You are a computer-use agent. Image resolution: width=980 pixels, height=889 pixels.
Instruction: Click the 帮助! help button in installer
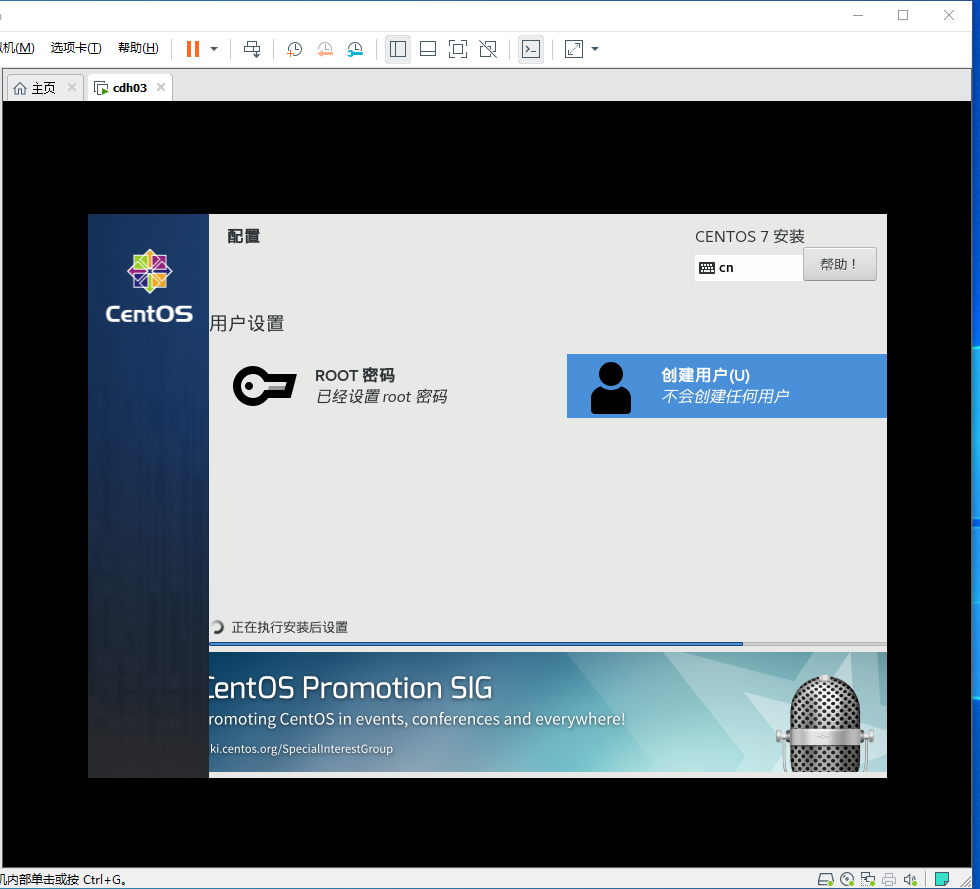[839, 264]
